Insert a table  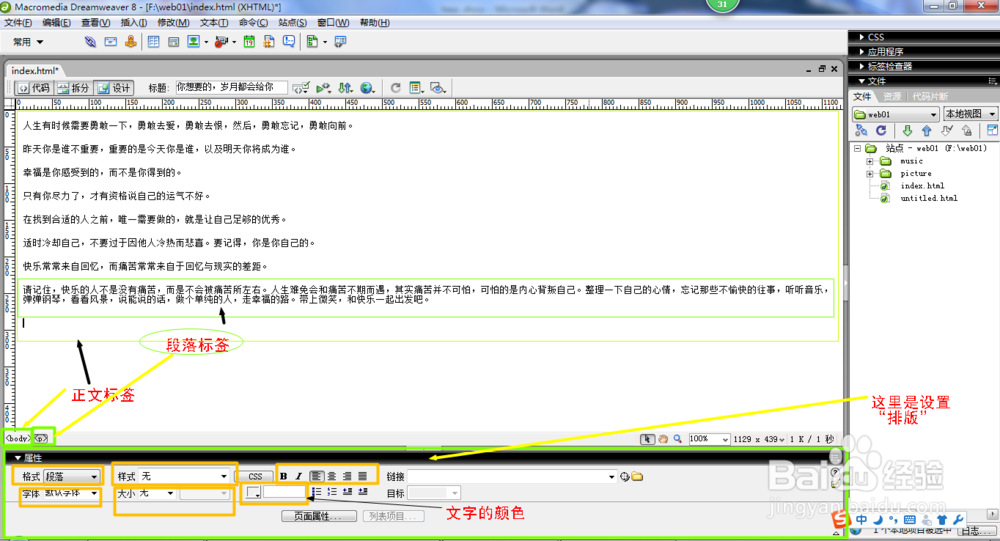154,42
